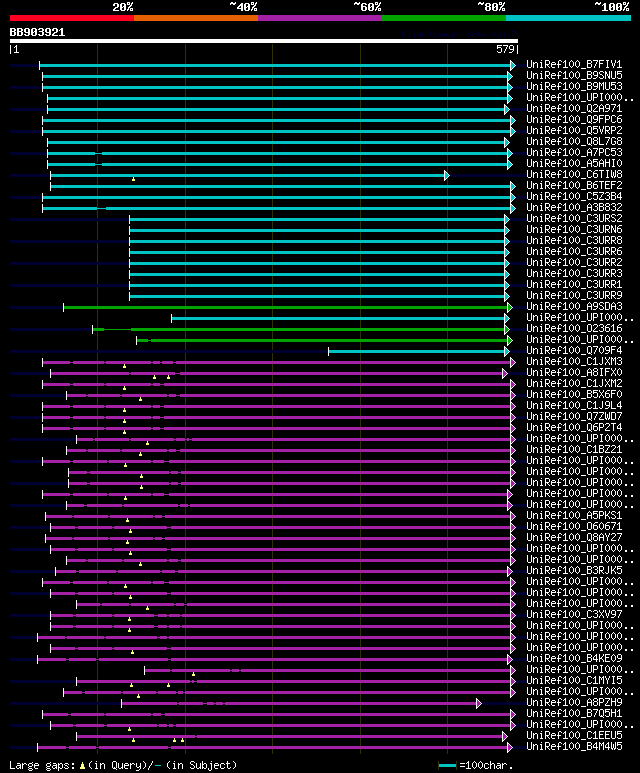This screenshot has height=773, width=640.
Task: Open hit UniRef100_Q5VRP2
Action: [574, 131]
